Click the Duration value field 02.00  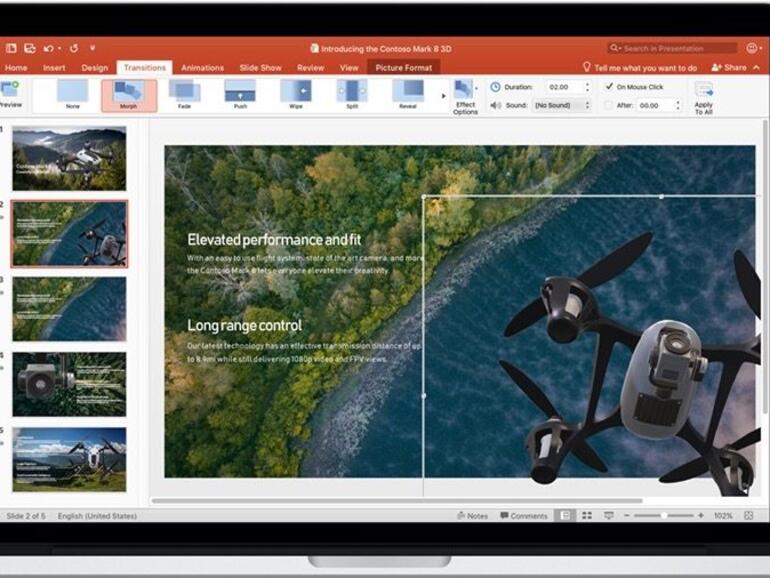(564, 87)
